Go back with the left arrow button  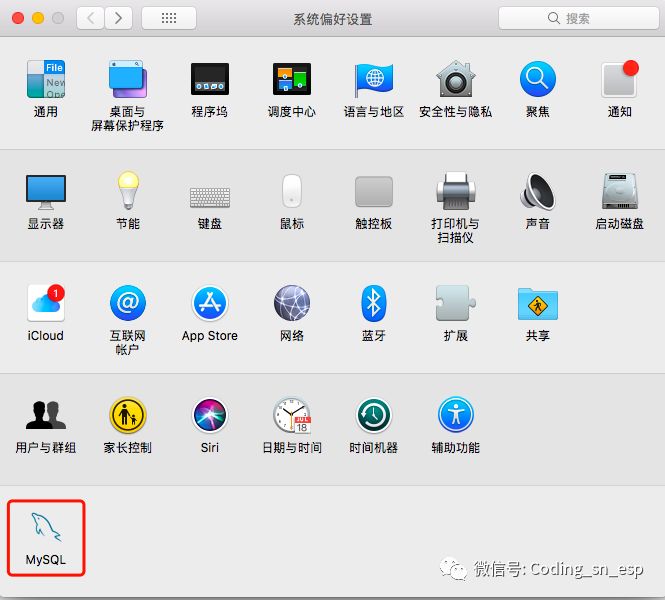[90, 18]
